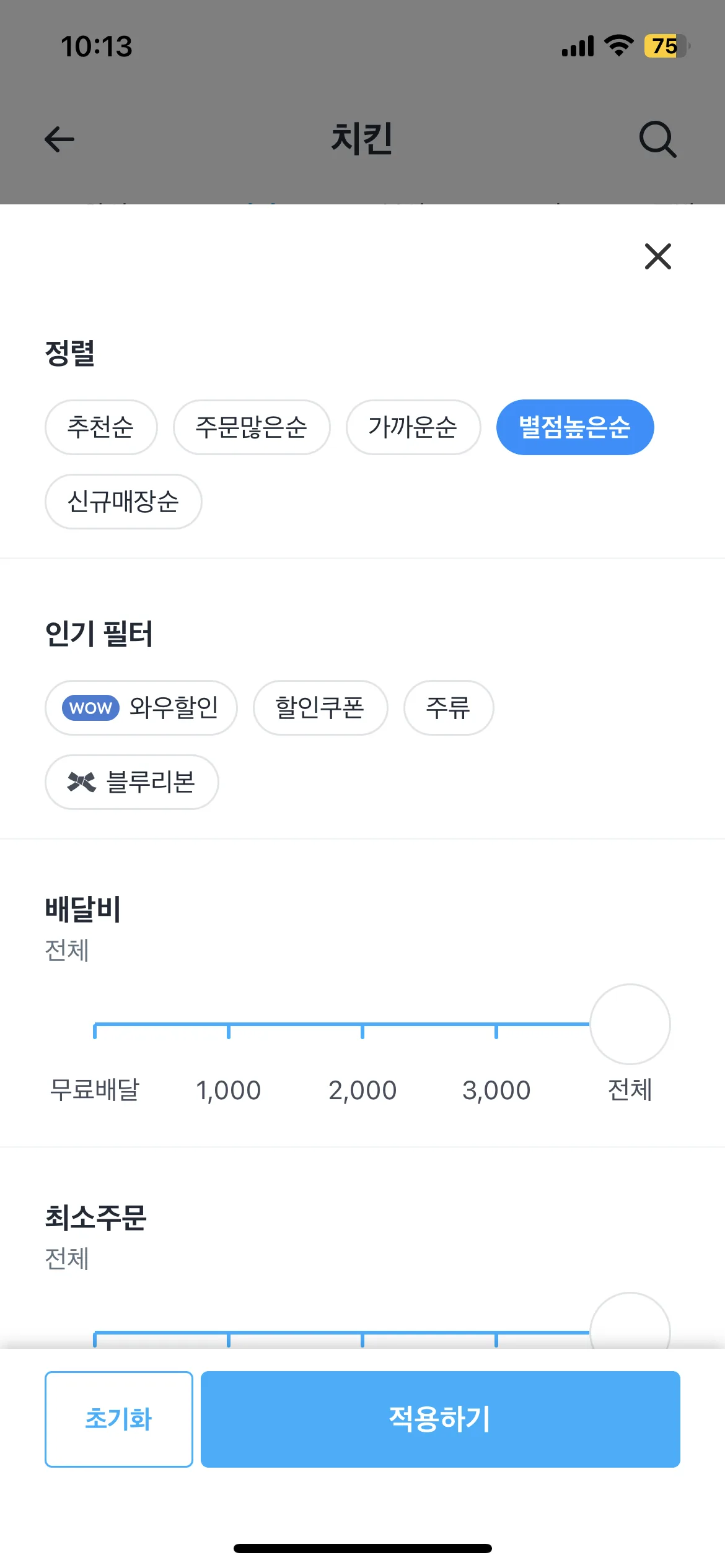Click the 배달비 slider handle
Image resolution: width=725 pixels, height=1568 pixels.
coord(630,1024)
